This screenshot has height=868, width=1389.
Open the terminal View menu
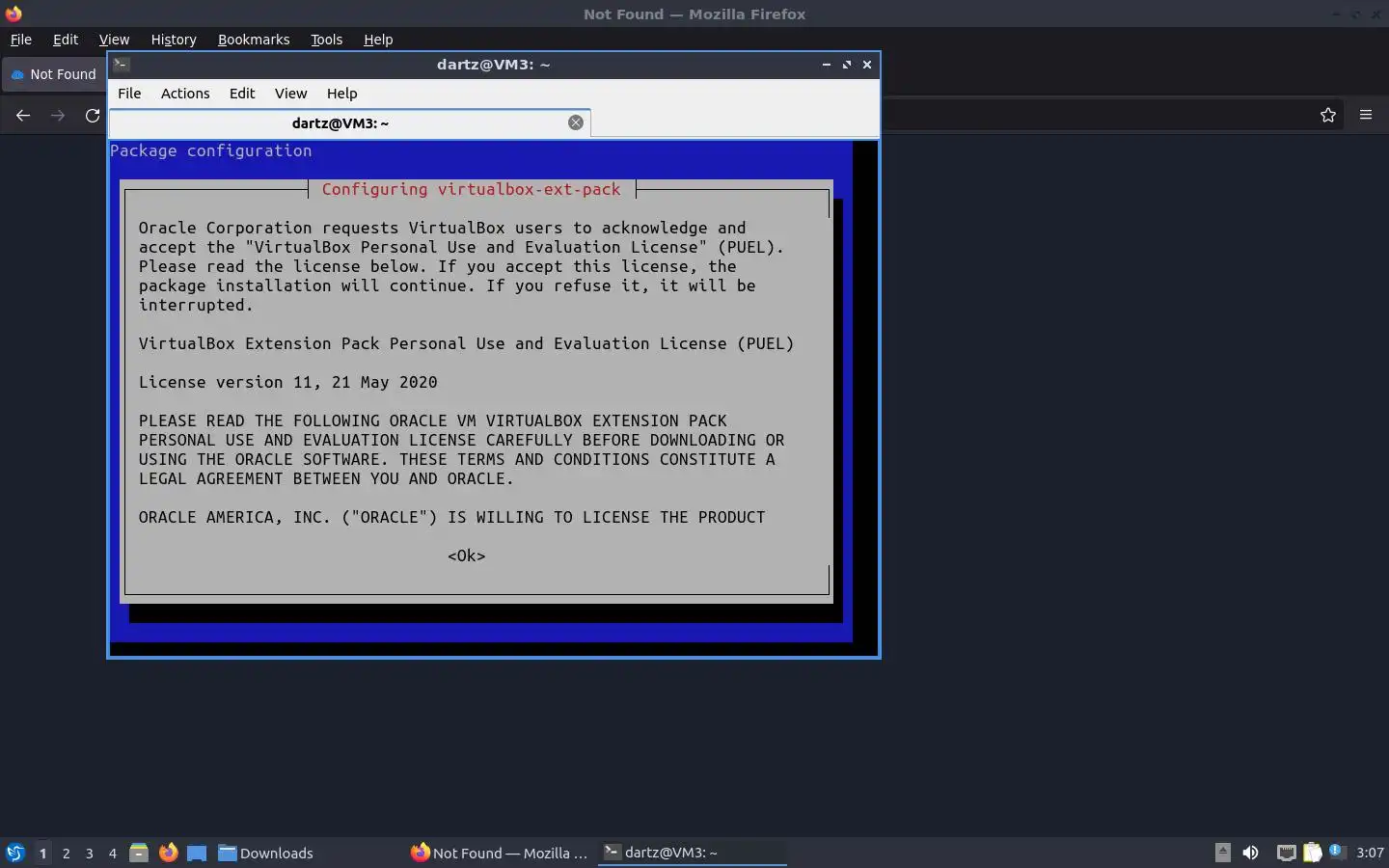(290, 94)
